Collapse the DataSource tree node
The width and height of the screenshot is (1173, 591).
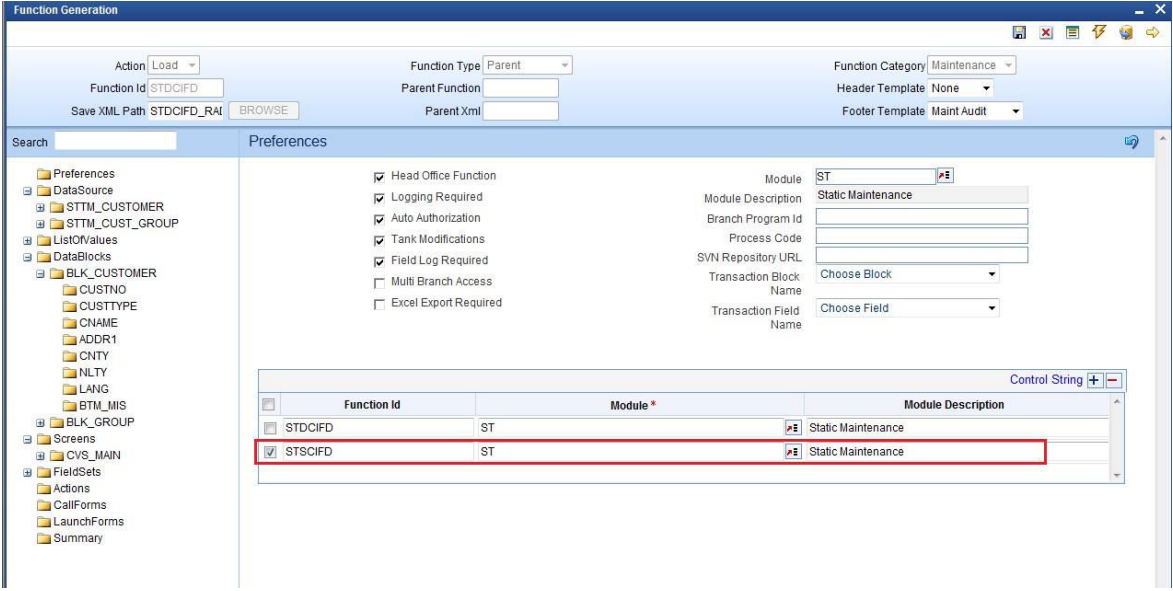pyautogui.click(x=28, y=191)
